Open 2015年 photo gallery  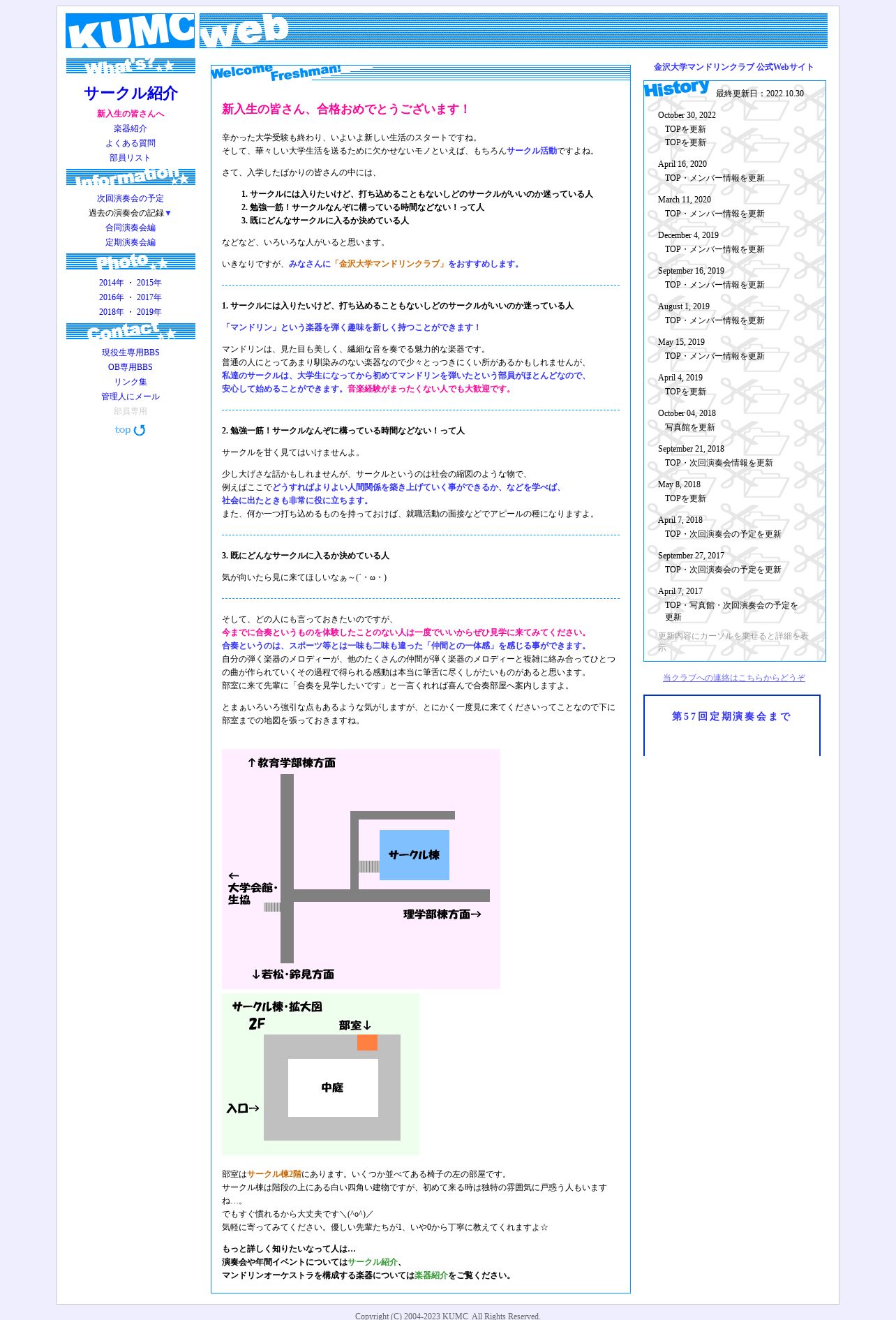149,283
